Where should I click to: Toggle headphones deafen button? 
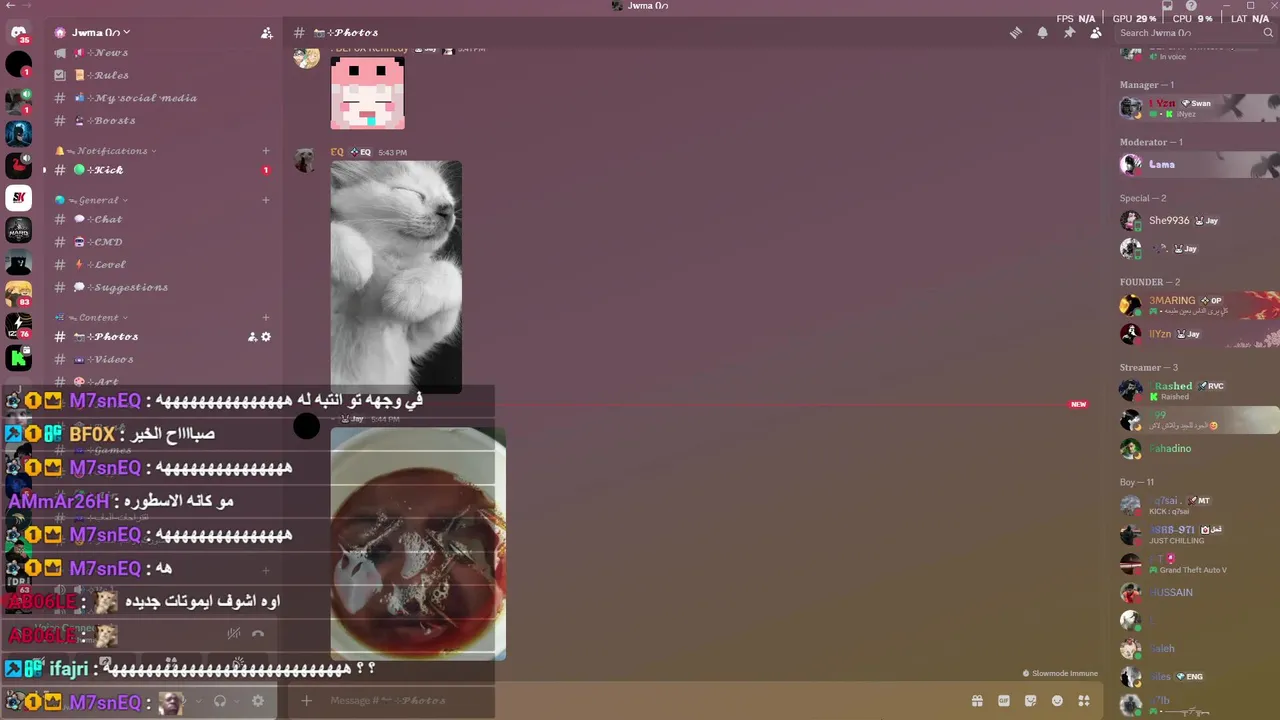220,701
